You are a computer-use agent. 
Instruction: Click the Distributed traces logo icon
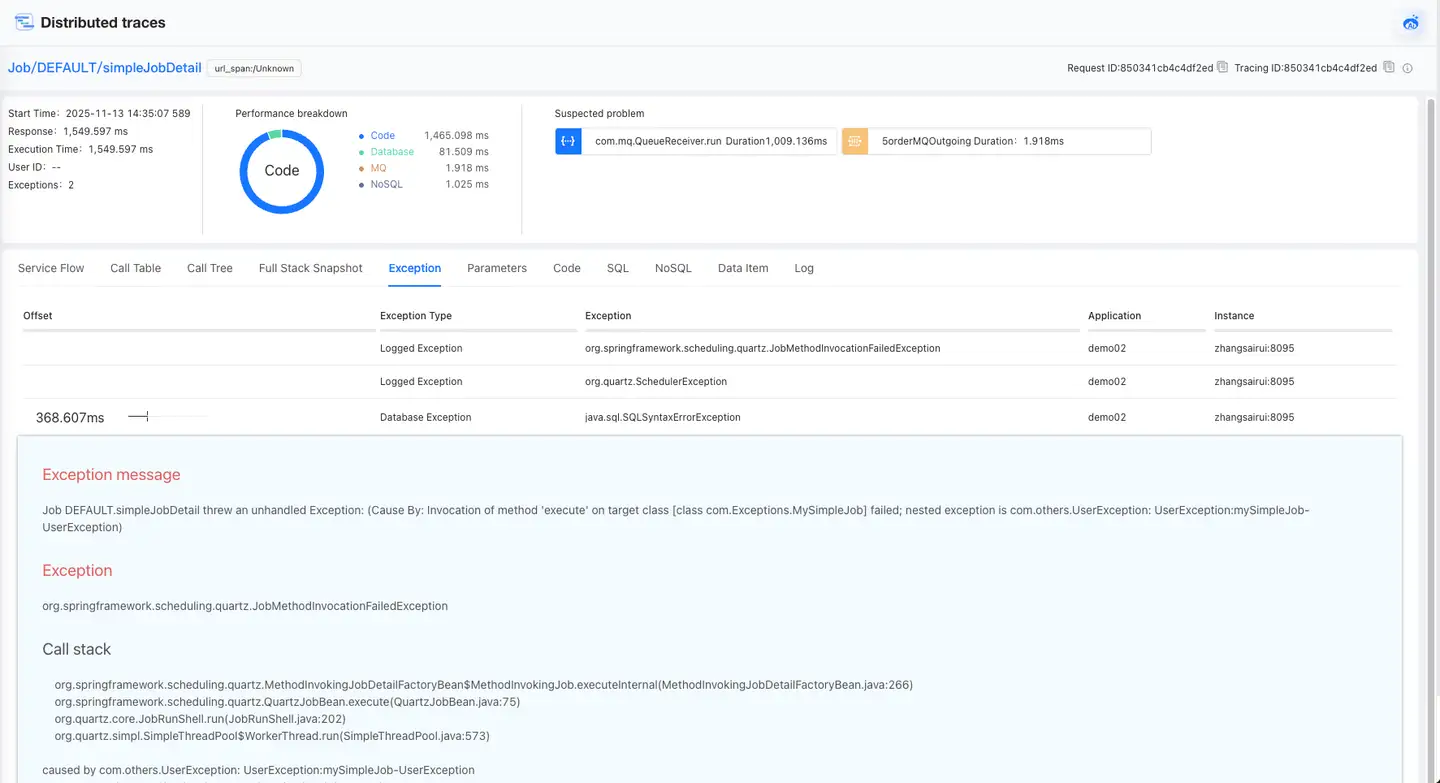click(24, 22)
